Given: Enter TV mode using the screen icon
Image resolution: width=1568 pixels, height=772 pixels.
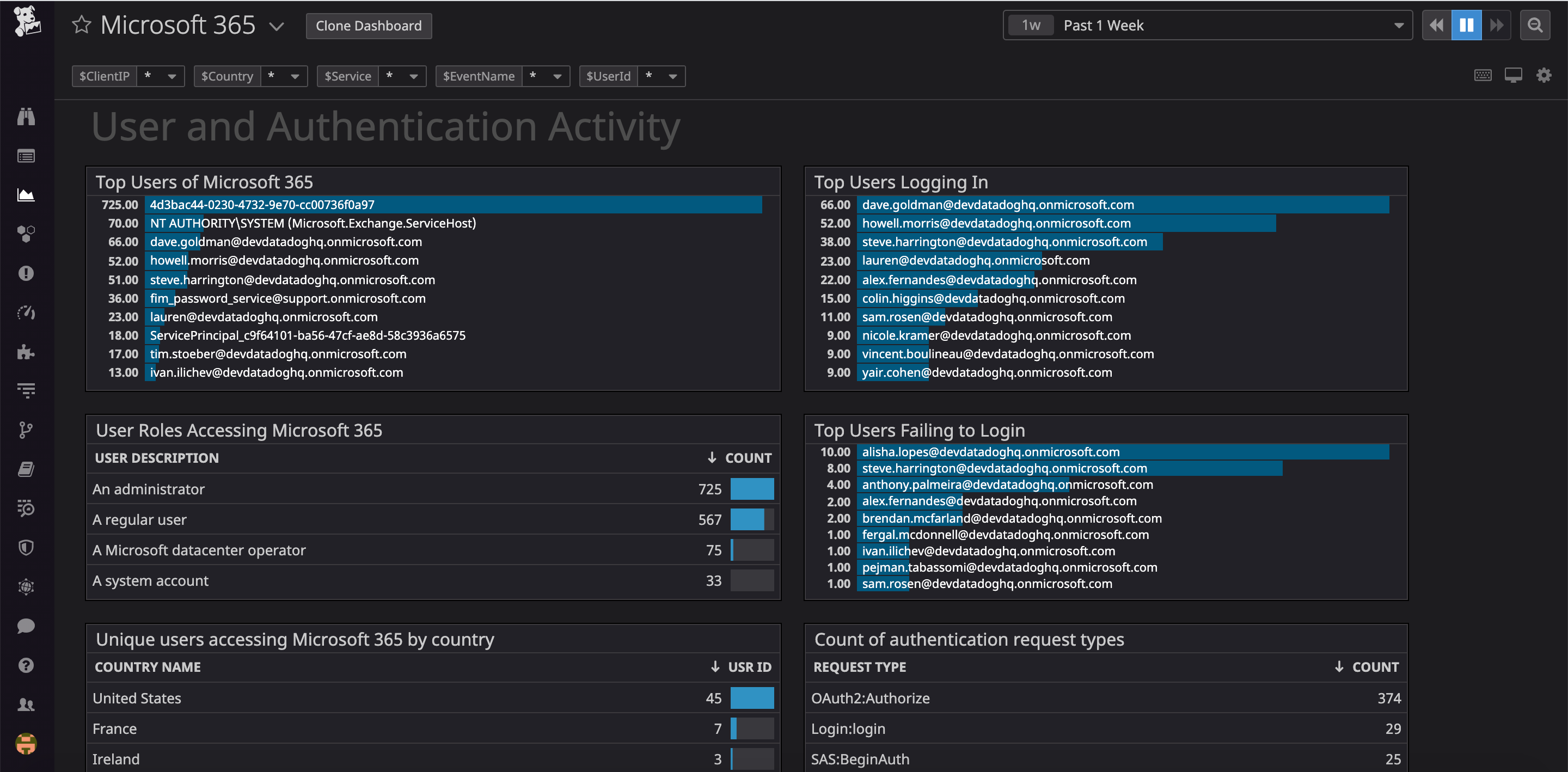Looking at the screenshot, I should coord(1514,75).
